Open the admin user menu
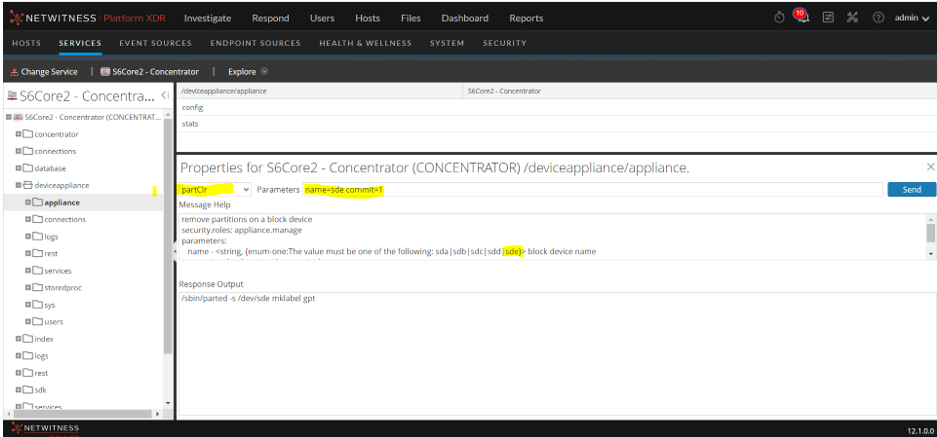 tap(912, 18)
